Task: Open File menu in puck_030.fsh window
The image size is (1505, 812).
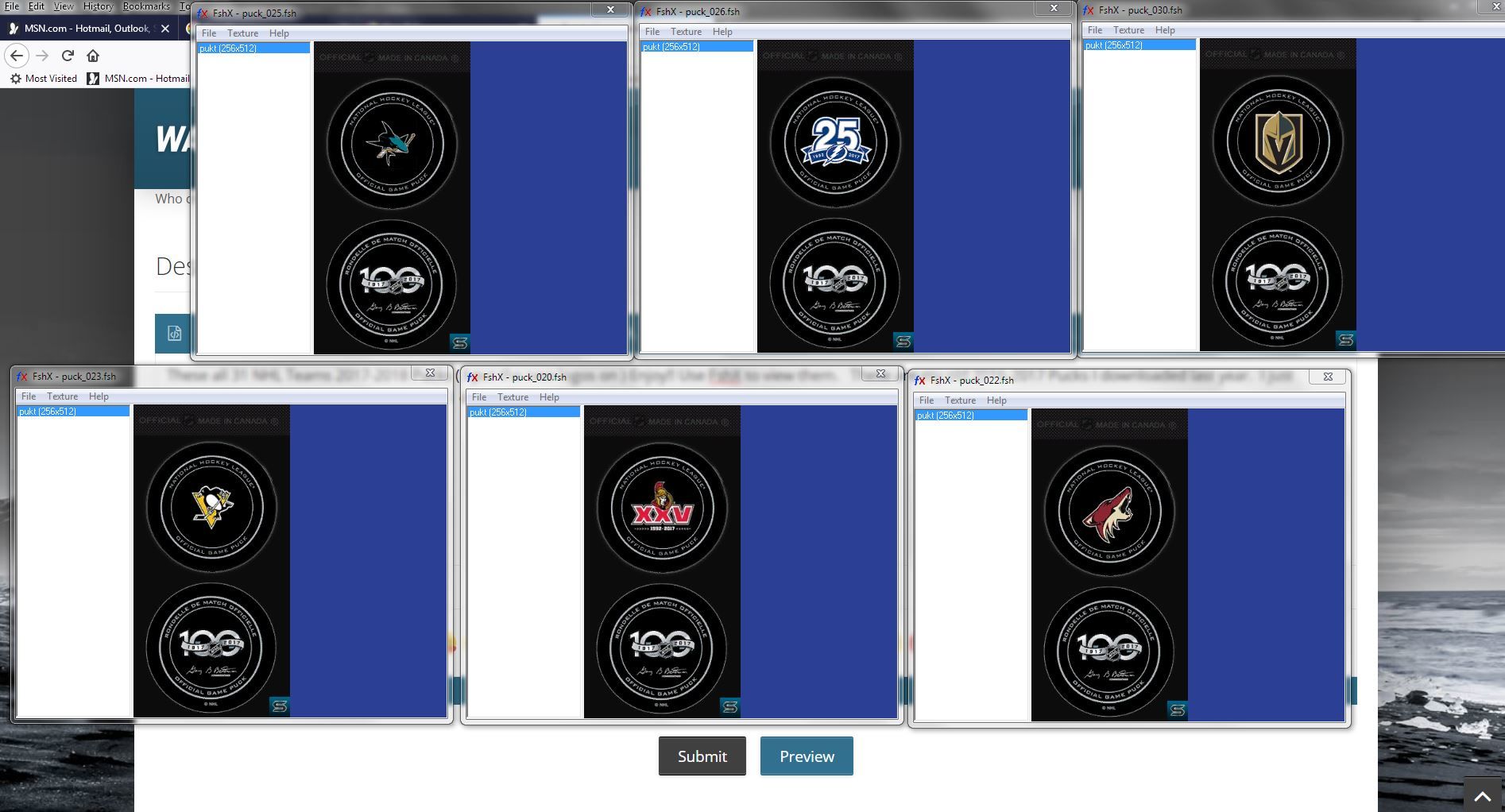Action: pyautogui.click(x=1095, y=30)
